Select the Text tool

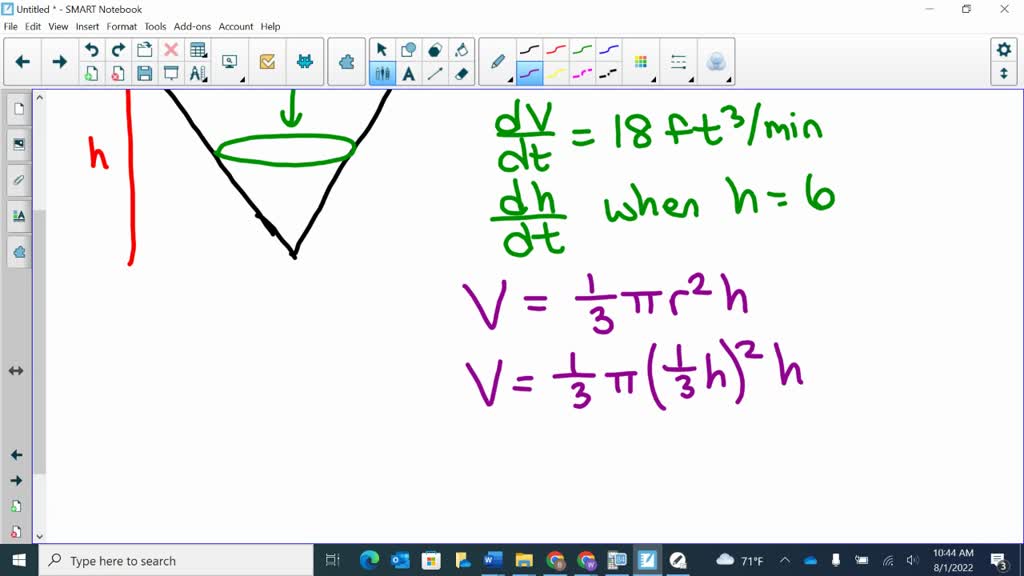(x=407, y=73)
